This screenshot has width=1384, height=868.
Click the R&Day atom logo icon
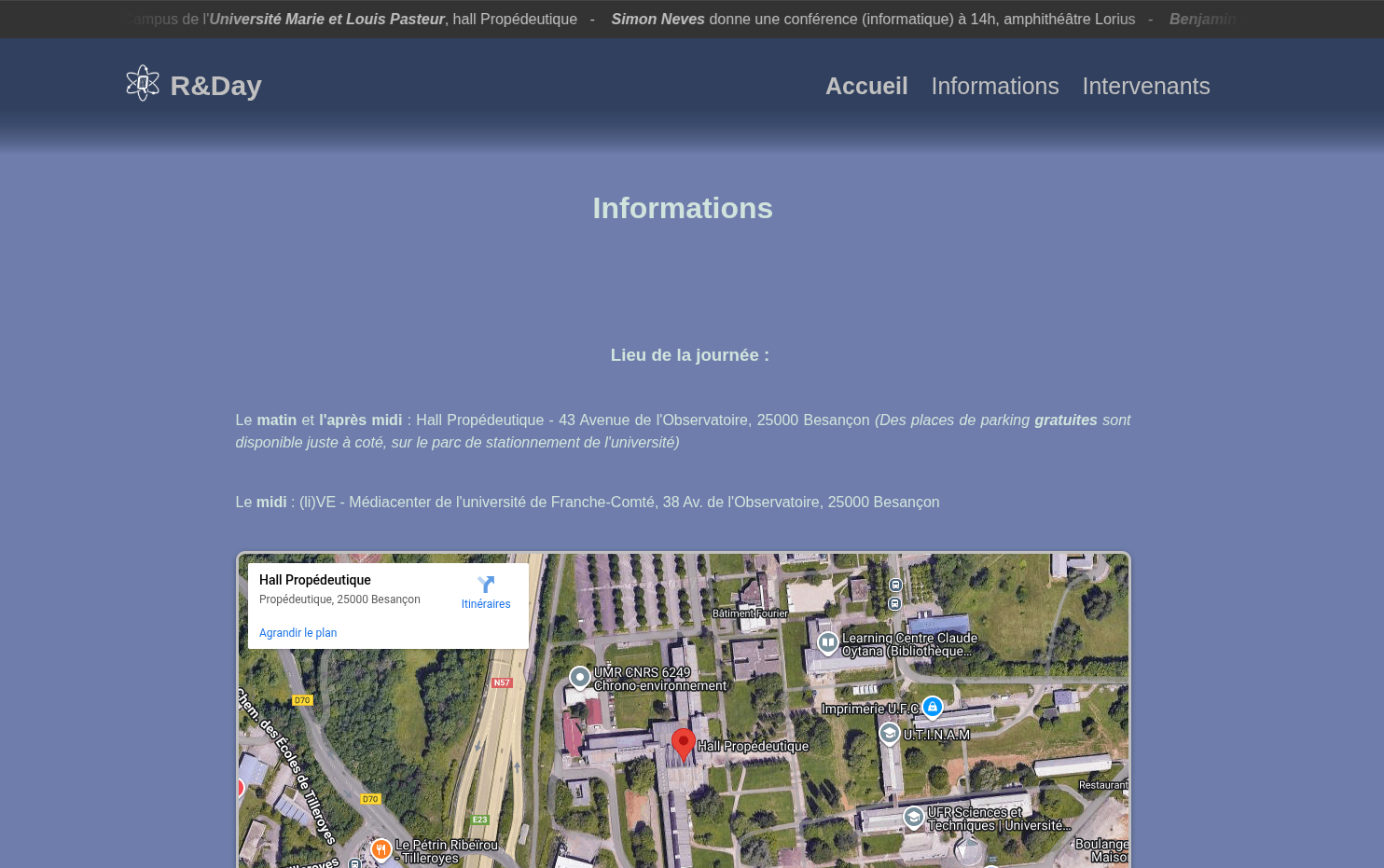[143, 84]
